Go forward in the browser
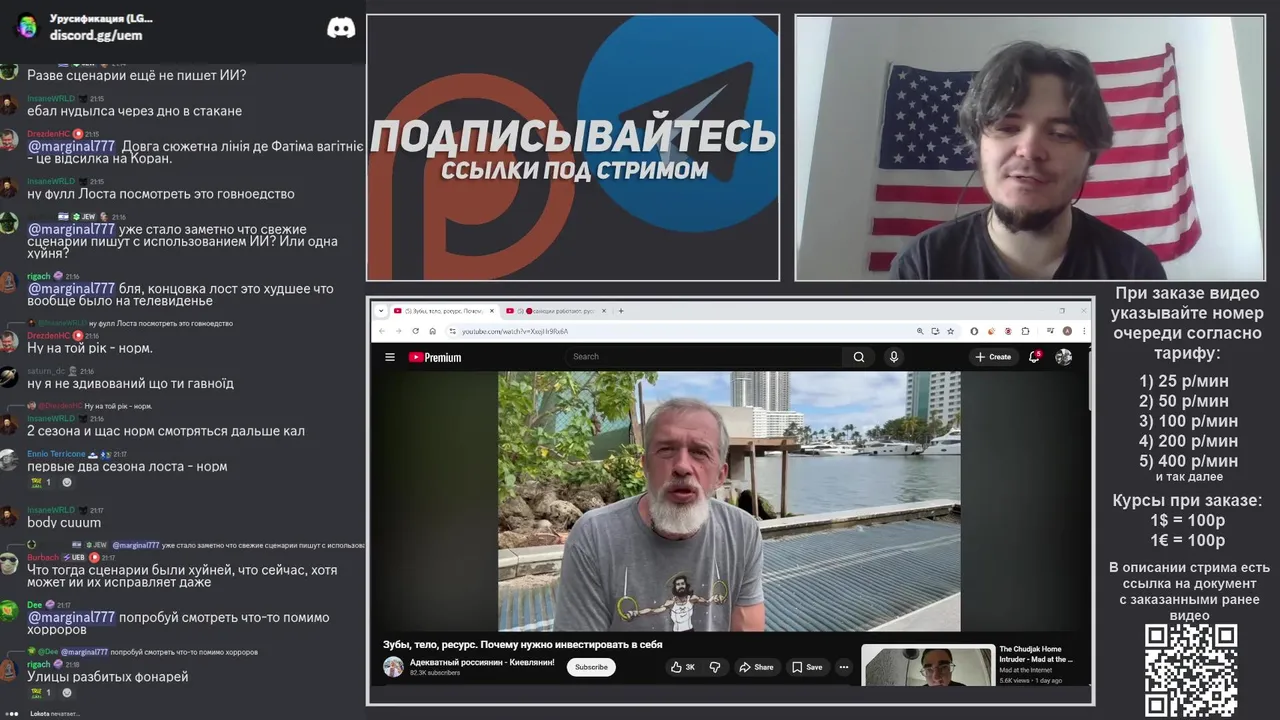Viewport: 1280px width, 720px height. pos(398,331)
